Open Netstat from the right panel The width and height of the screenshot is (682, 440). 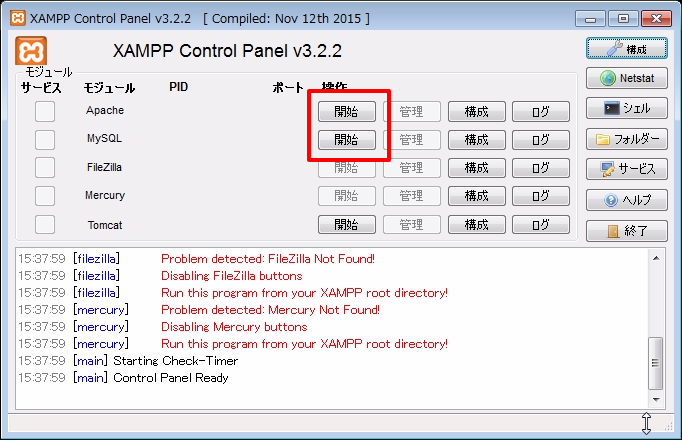coord(626,78)
